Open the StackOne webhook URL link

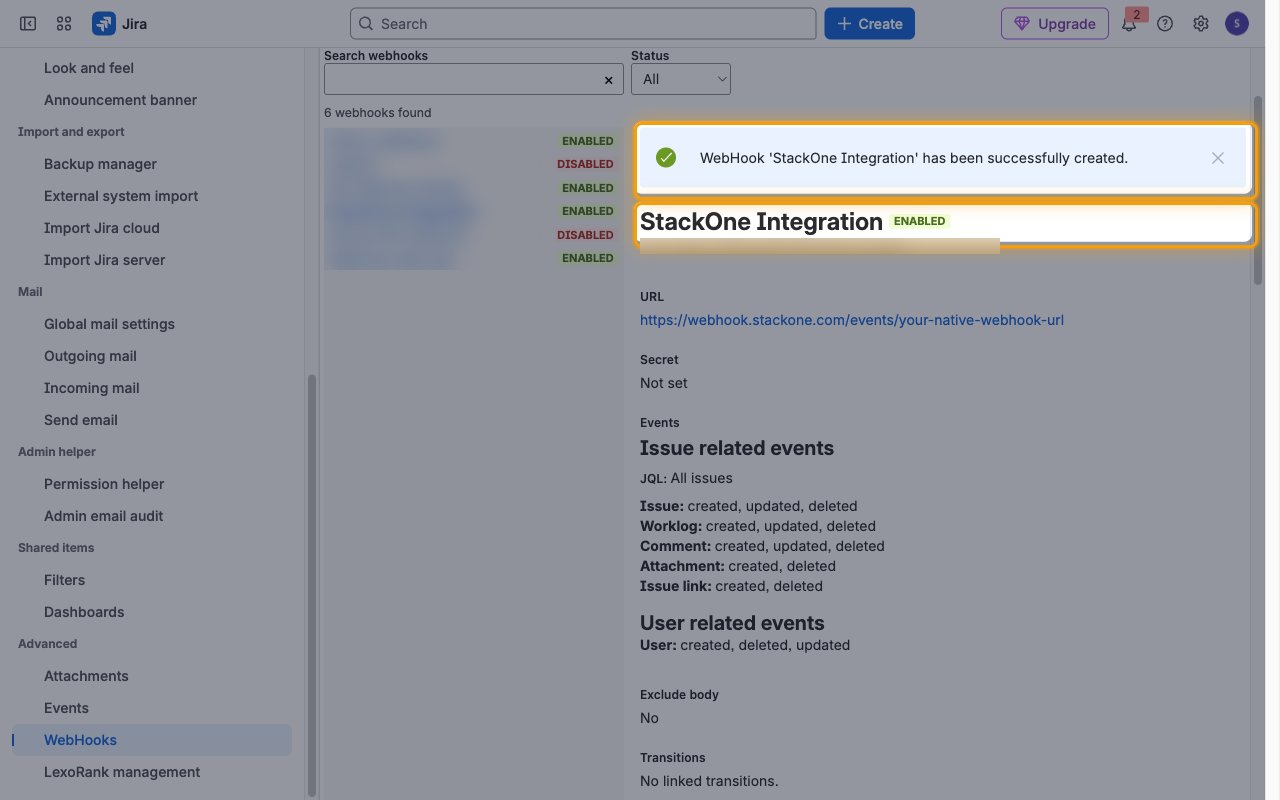pyautogui.click(x=852, y=320)
